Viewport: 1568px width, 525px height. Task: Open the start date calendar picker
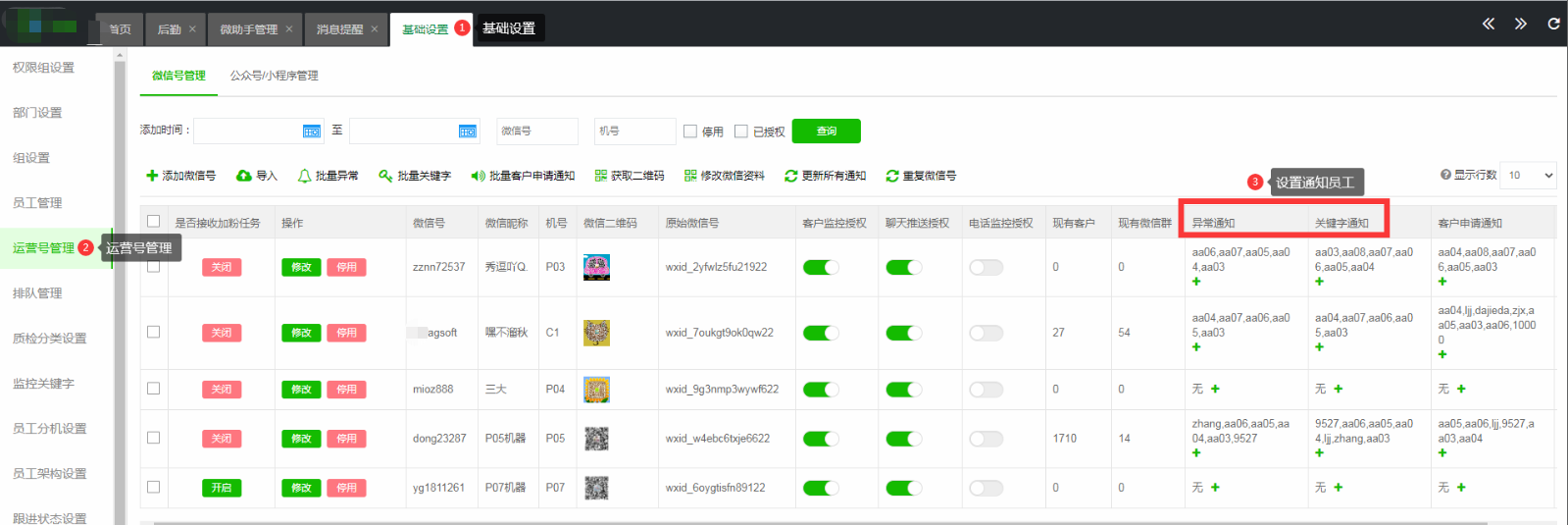click(x=311, y=131)
